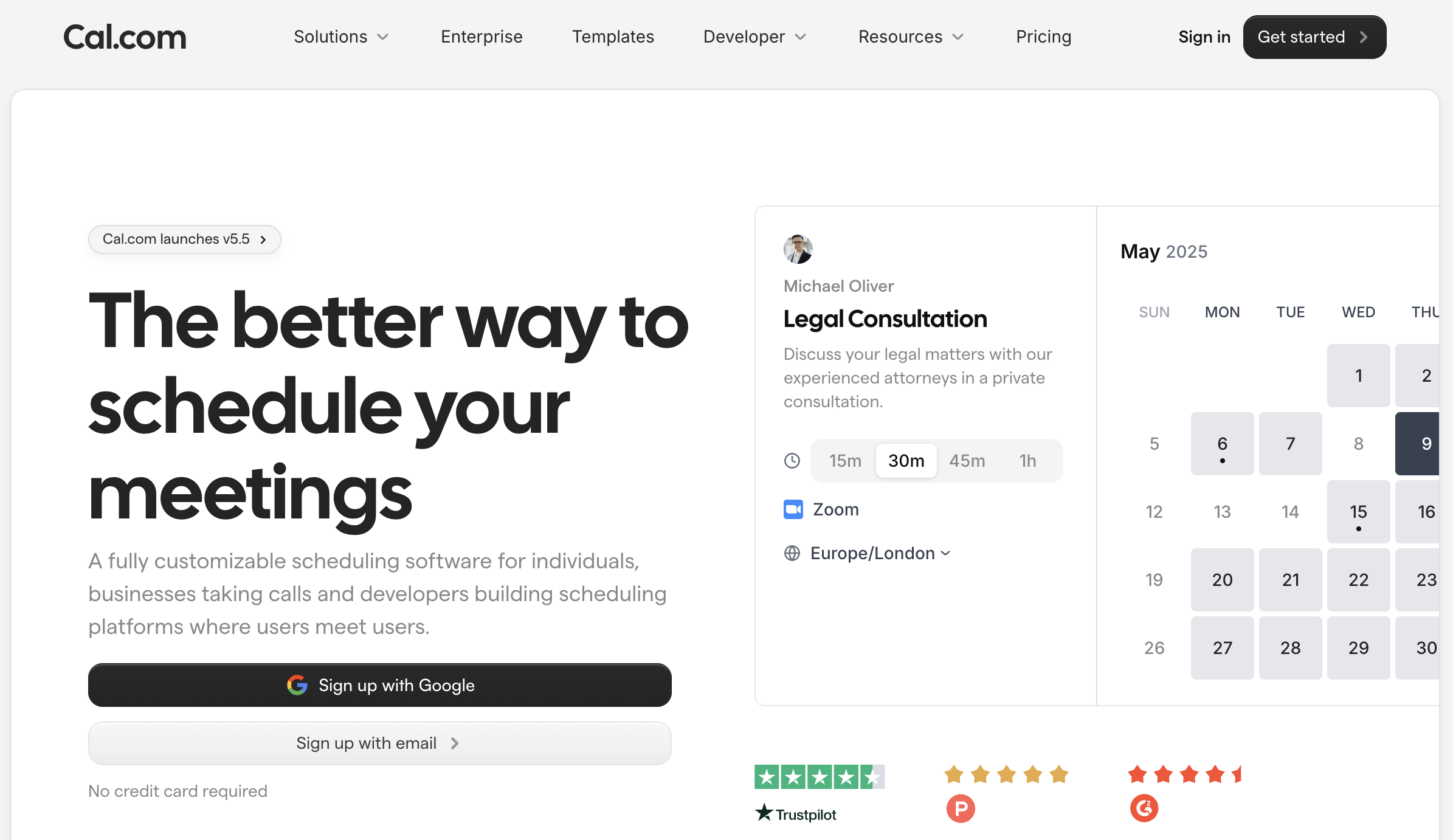Pick May 20 on the calendar
This screenshot has height=840, width=1453.
pos(1222,580)
